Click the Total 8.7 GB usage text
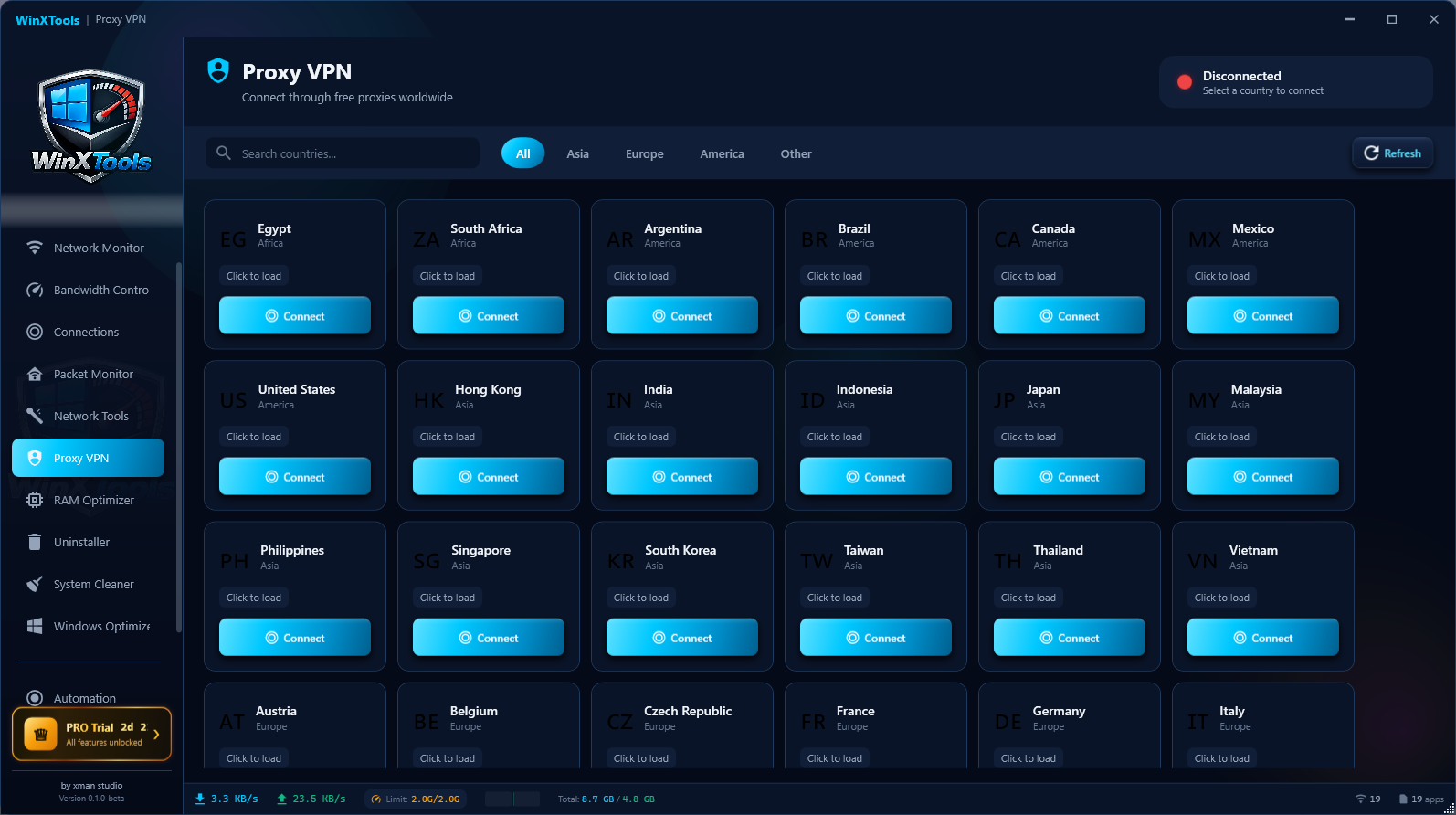The width and height of the screenshot is (1456, 815). pos(606,799)
